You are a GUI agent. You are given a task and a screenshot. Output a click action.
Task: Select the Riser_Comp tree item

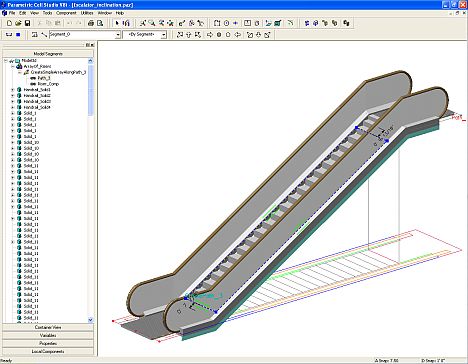[48, 84]
